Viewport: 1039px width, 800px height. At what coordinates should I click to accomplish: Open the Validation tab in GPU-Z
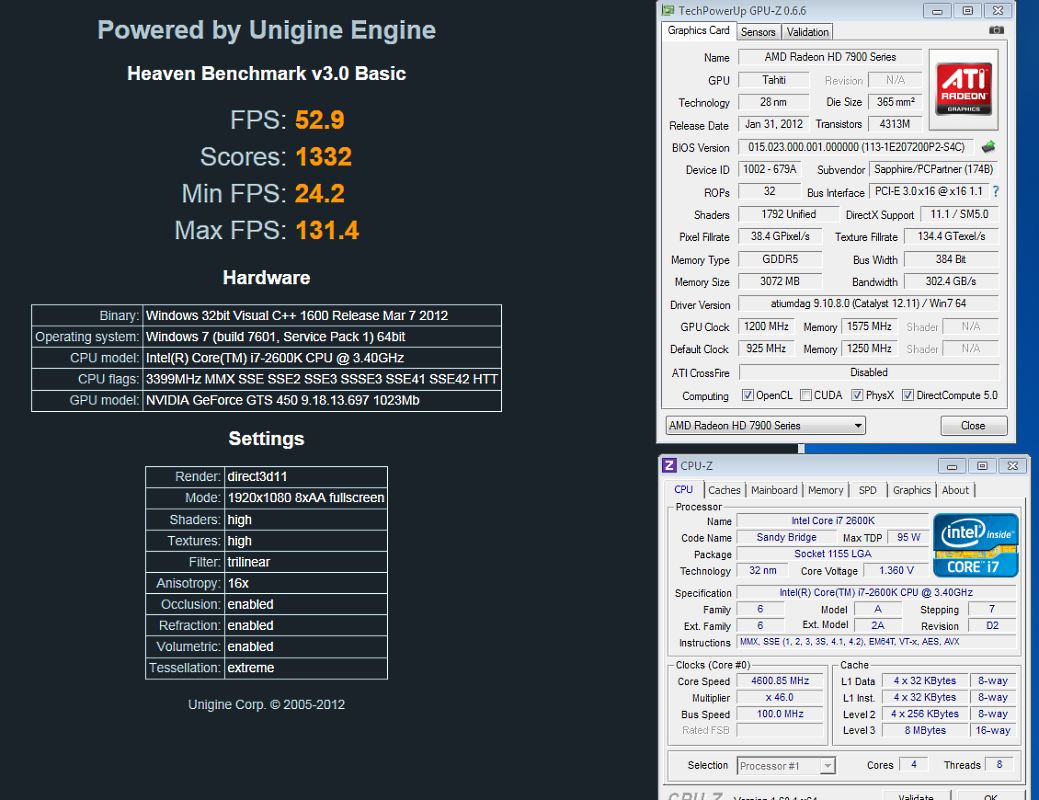(x=807, y=32)
